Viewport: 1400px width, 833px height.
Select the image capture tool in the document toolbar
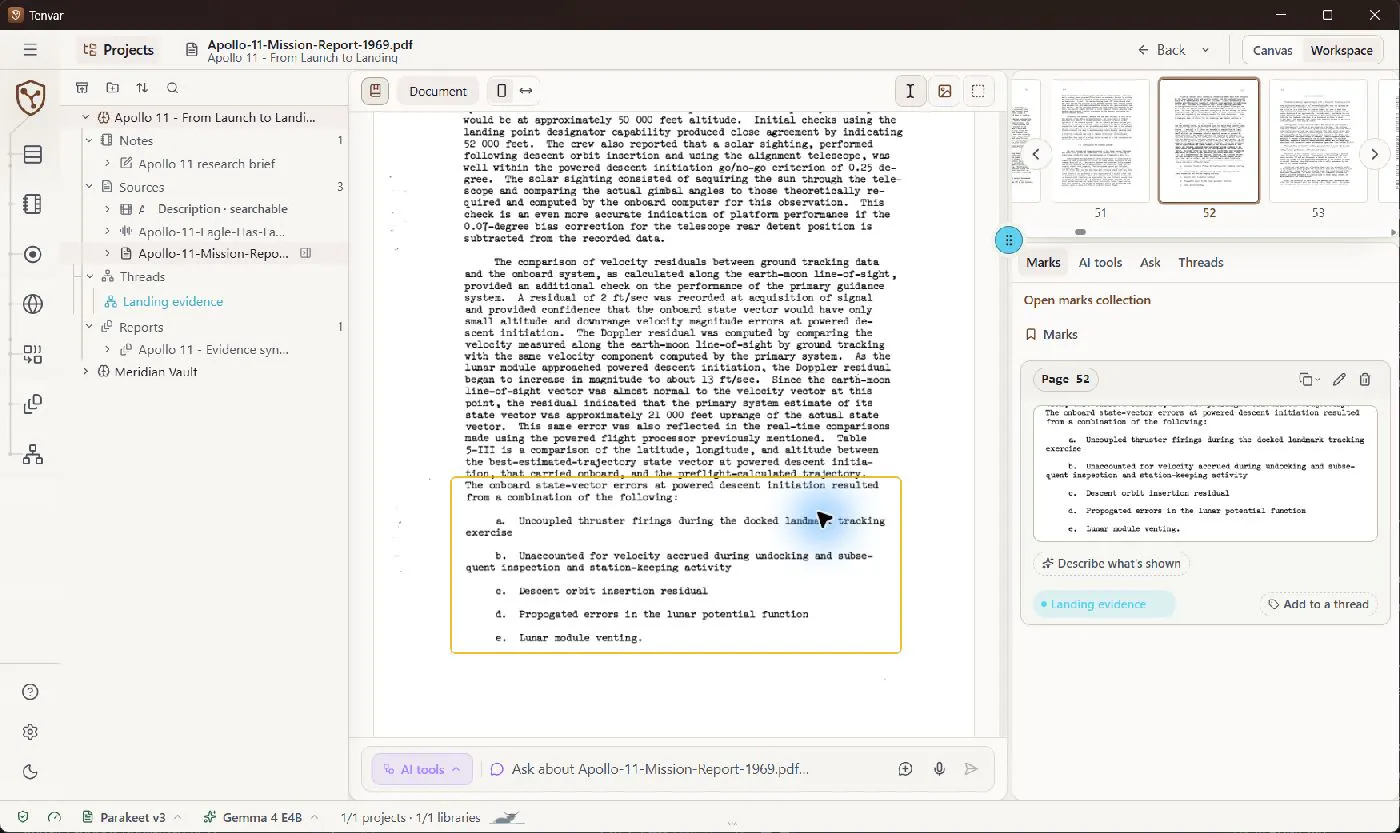point(944,91)
